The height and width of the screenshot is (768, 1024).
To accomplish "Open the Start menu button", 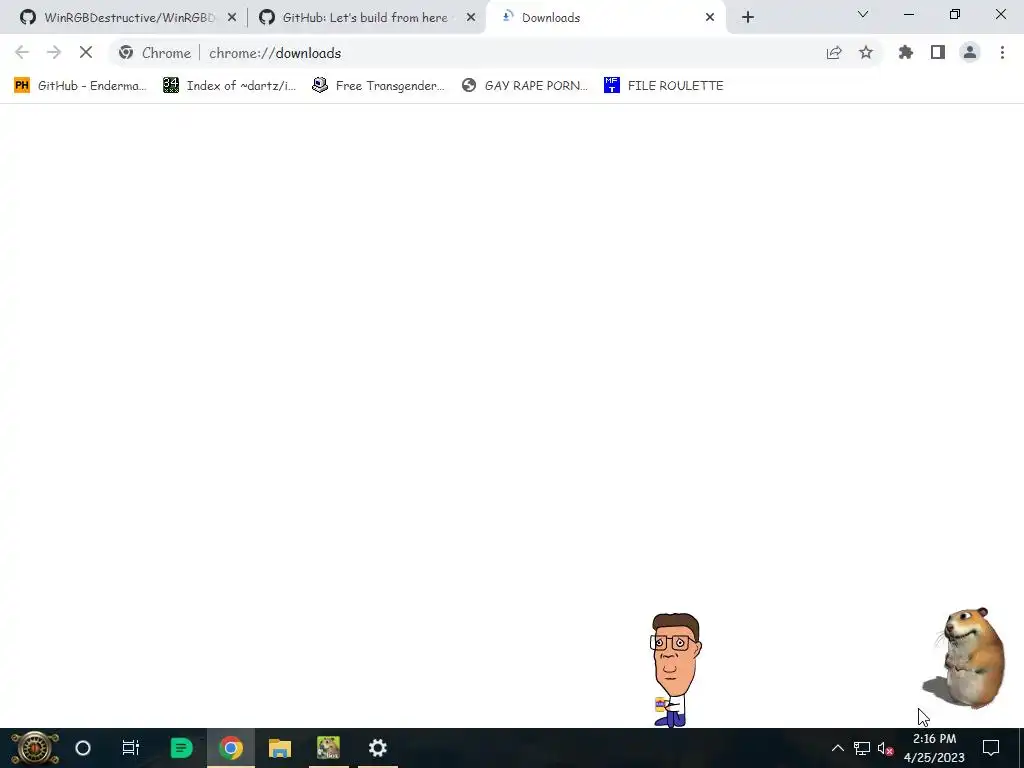I will [35, 748].
